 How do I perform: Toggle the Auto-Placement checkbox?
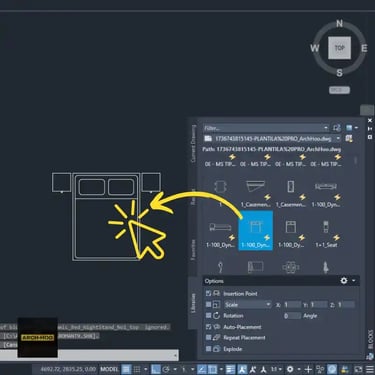coord(208,327)
